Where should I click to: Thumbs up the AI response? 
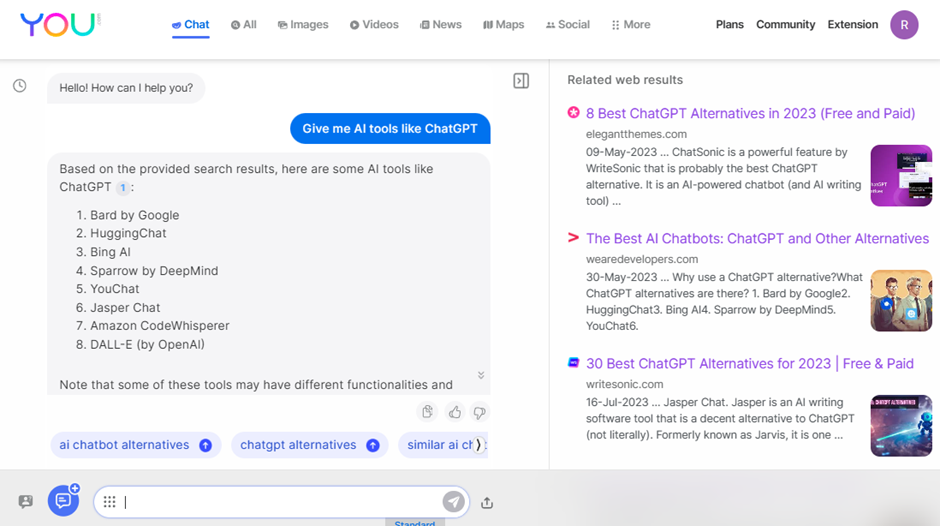454,412
